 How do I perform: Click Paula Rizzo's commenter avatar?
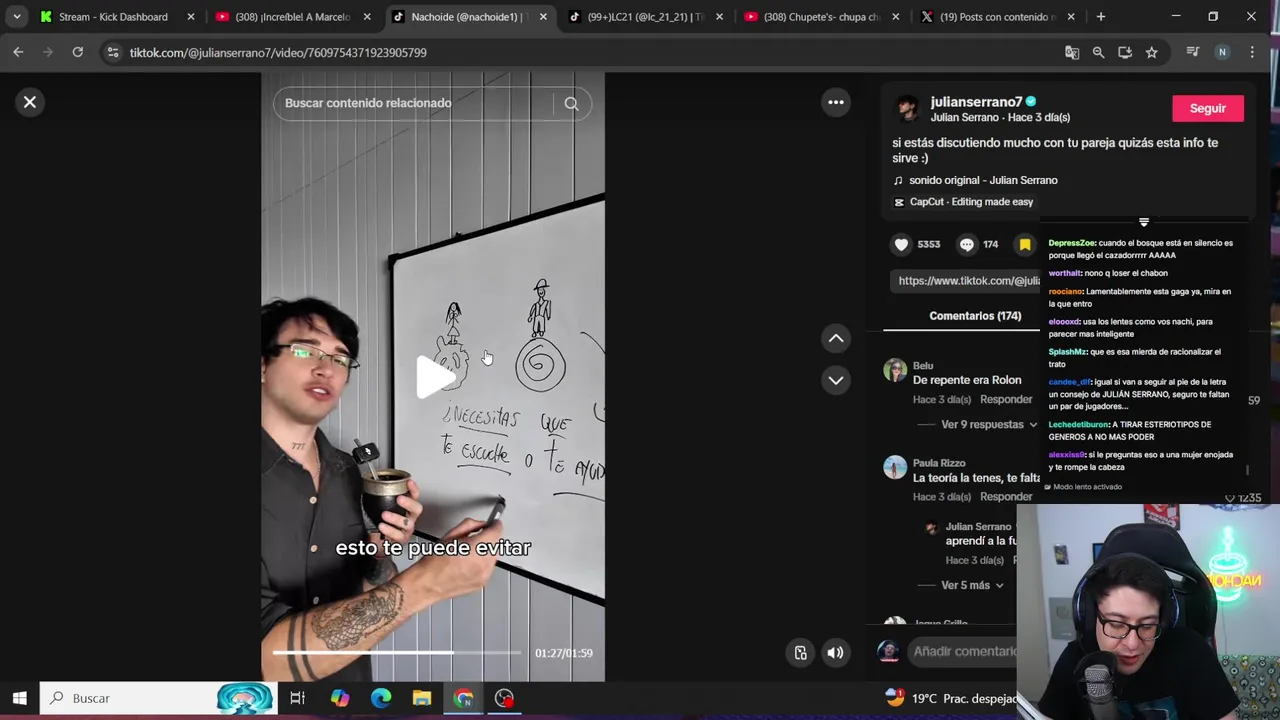click(x=895, y=468)
